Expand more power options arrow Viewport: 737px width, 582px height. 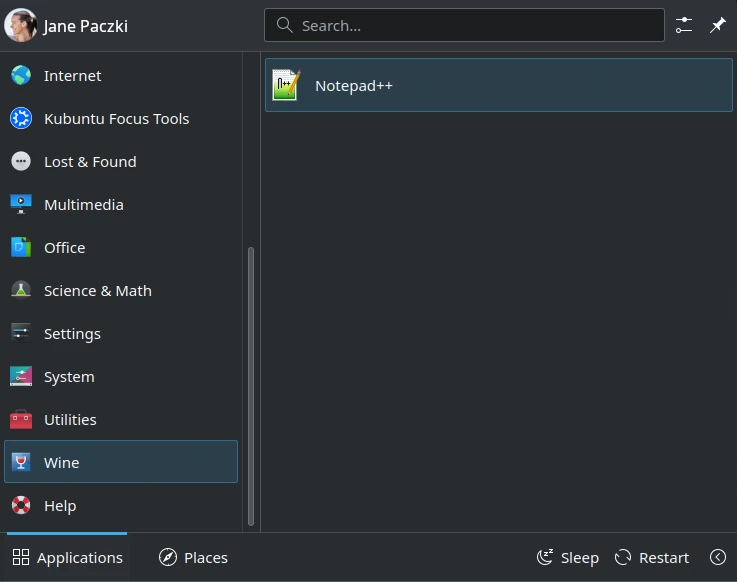[717, 557]
